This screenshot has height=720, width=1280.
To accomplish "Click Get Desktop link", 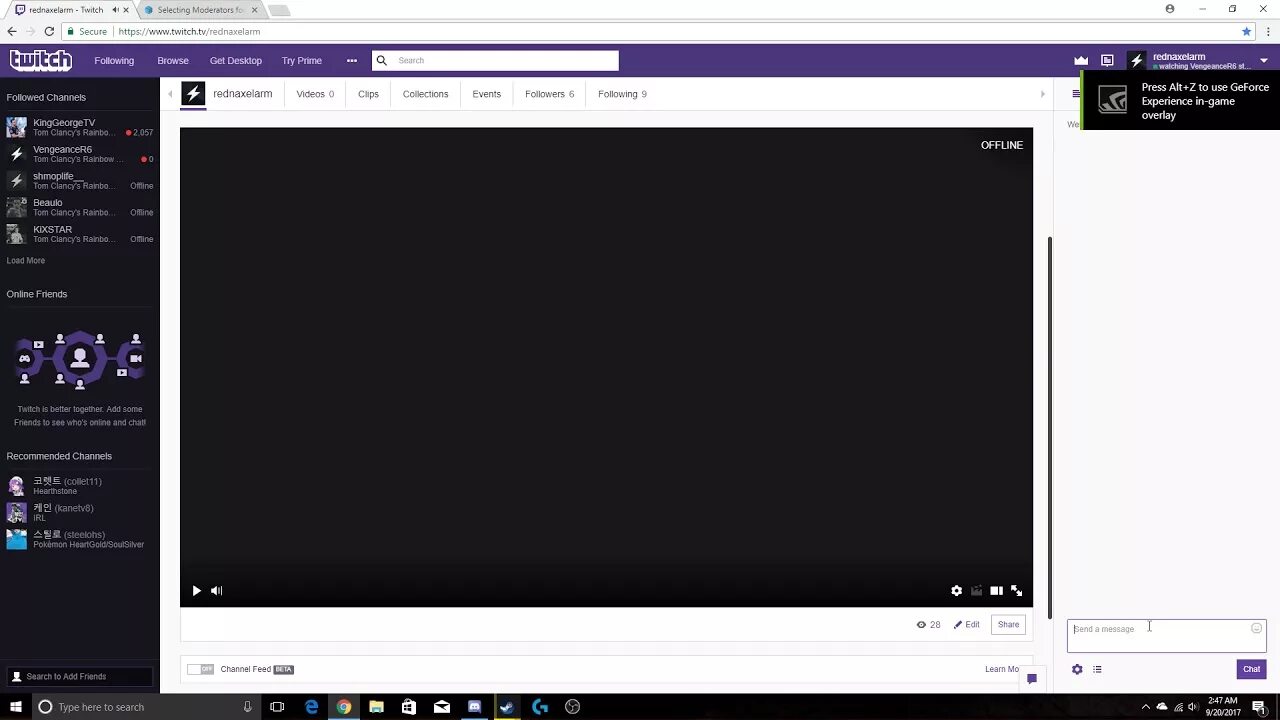I will pyautogui.click(x=236, y=60).
